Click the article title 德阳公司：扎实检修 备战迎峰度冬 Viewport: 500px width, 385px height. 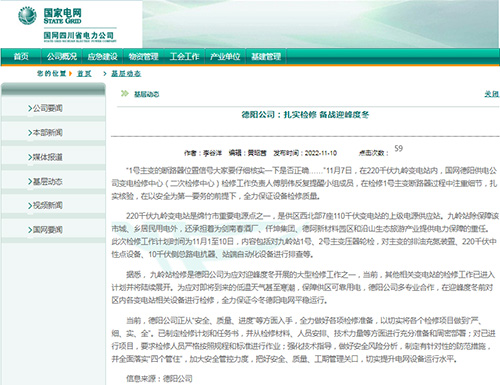coord(305,115)
